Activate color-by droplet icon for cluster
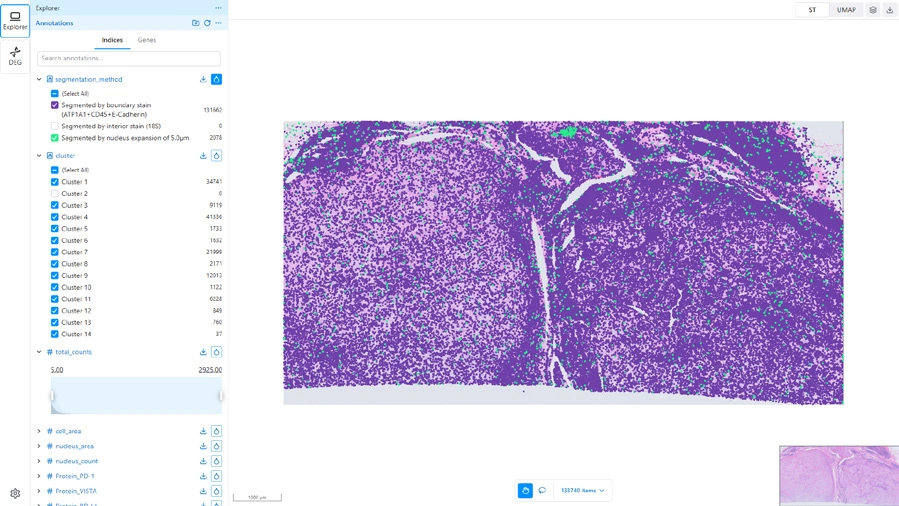899x506 pixels. pyautogui.click(x=216, y=155)
